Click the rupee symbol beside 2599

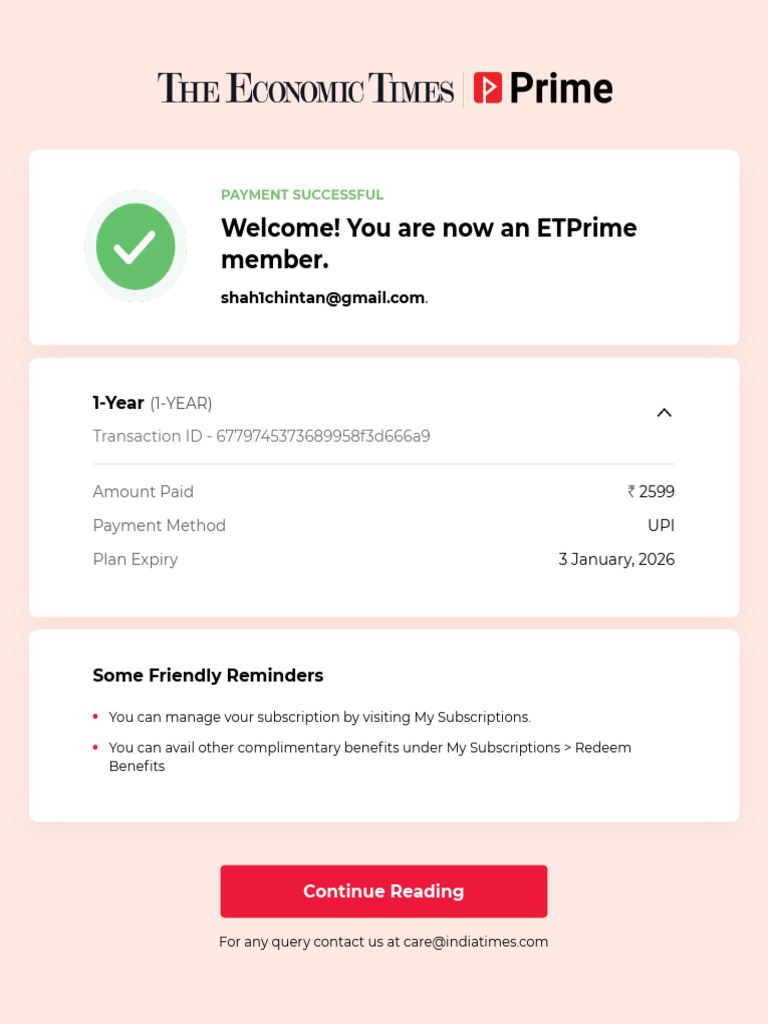(x=631, y=492)
